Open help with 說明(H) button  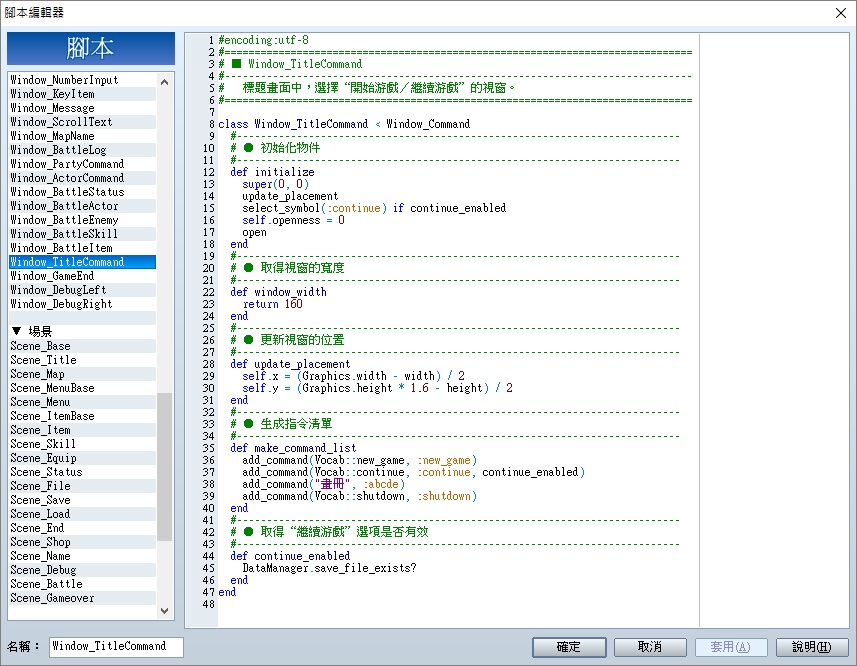click(812, 647)
